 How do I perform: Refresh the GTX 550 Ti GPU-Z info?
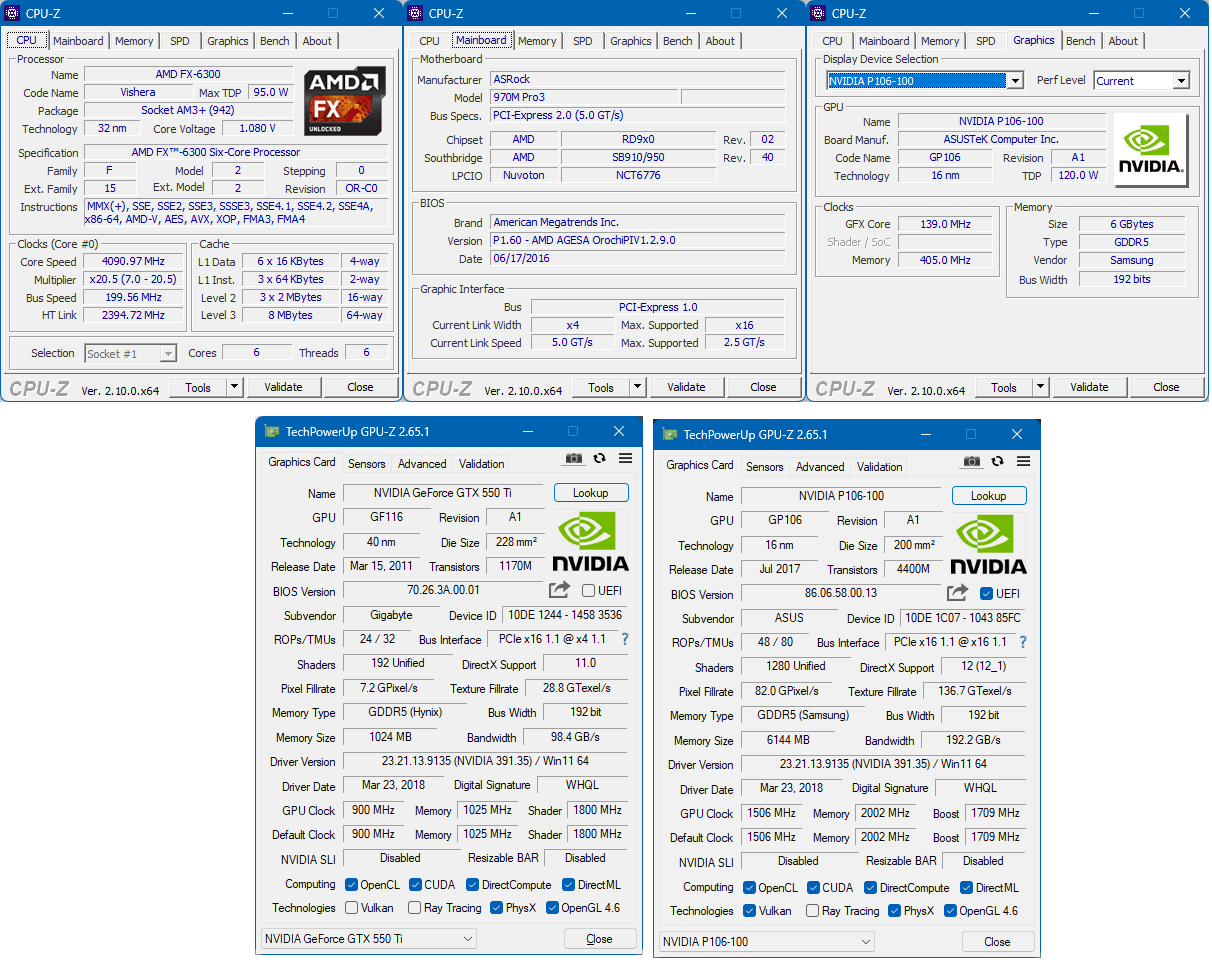599,459
